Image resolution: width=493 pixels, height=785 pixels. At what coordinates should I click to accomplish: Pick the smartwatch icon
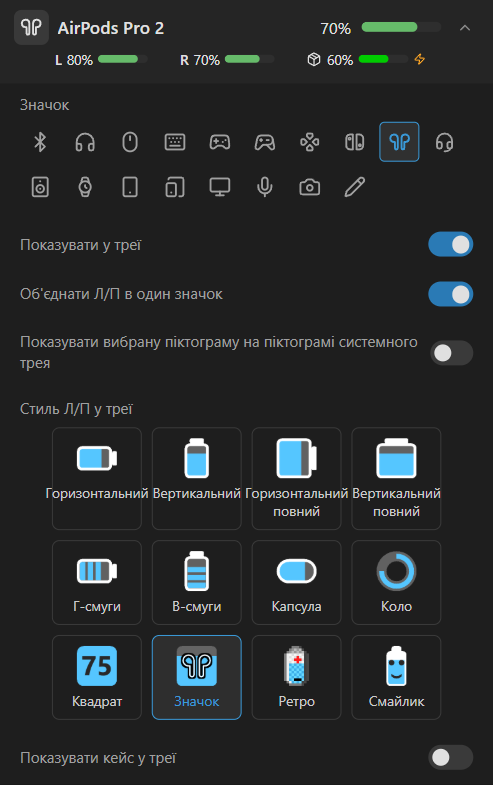(x=85, y=187)
